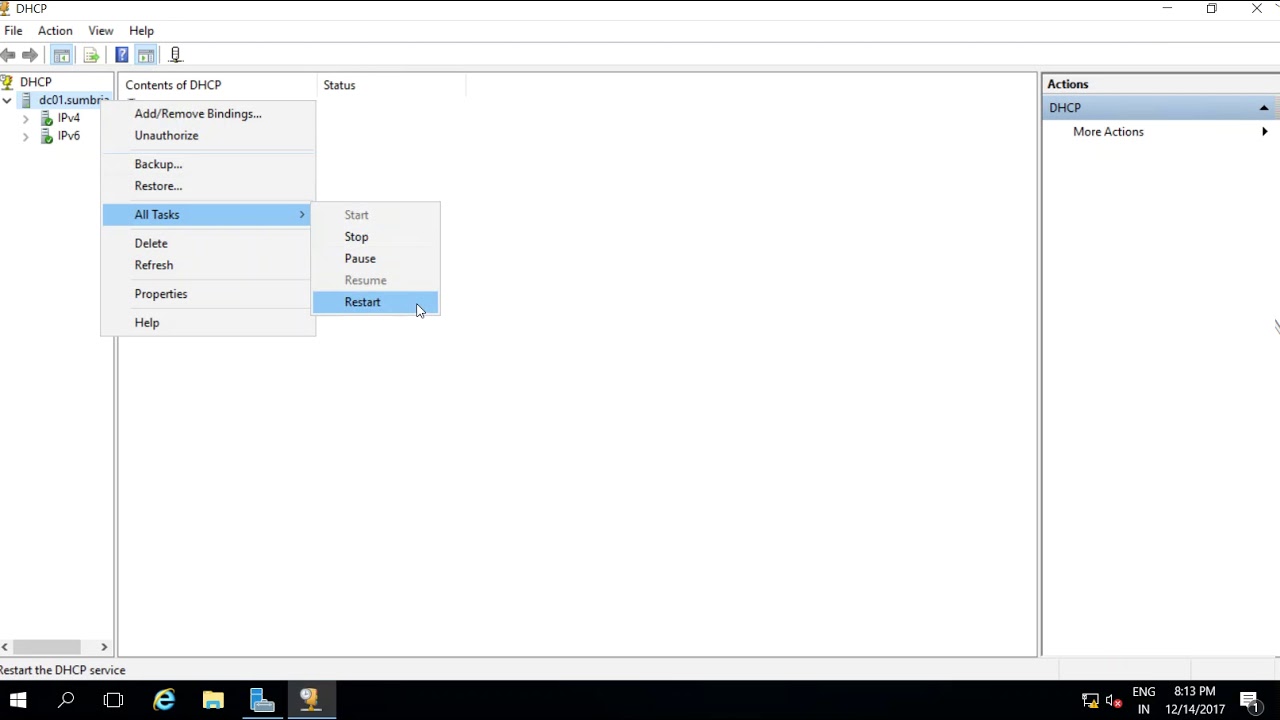Screen dimensions: 1280x720
Task: Click the DHCP console taskbar icon
Action: (x=310, y=700)
